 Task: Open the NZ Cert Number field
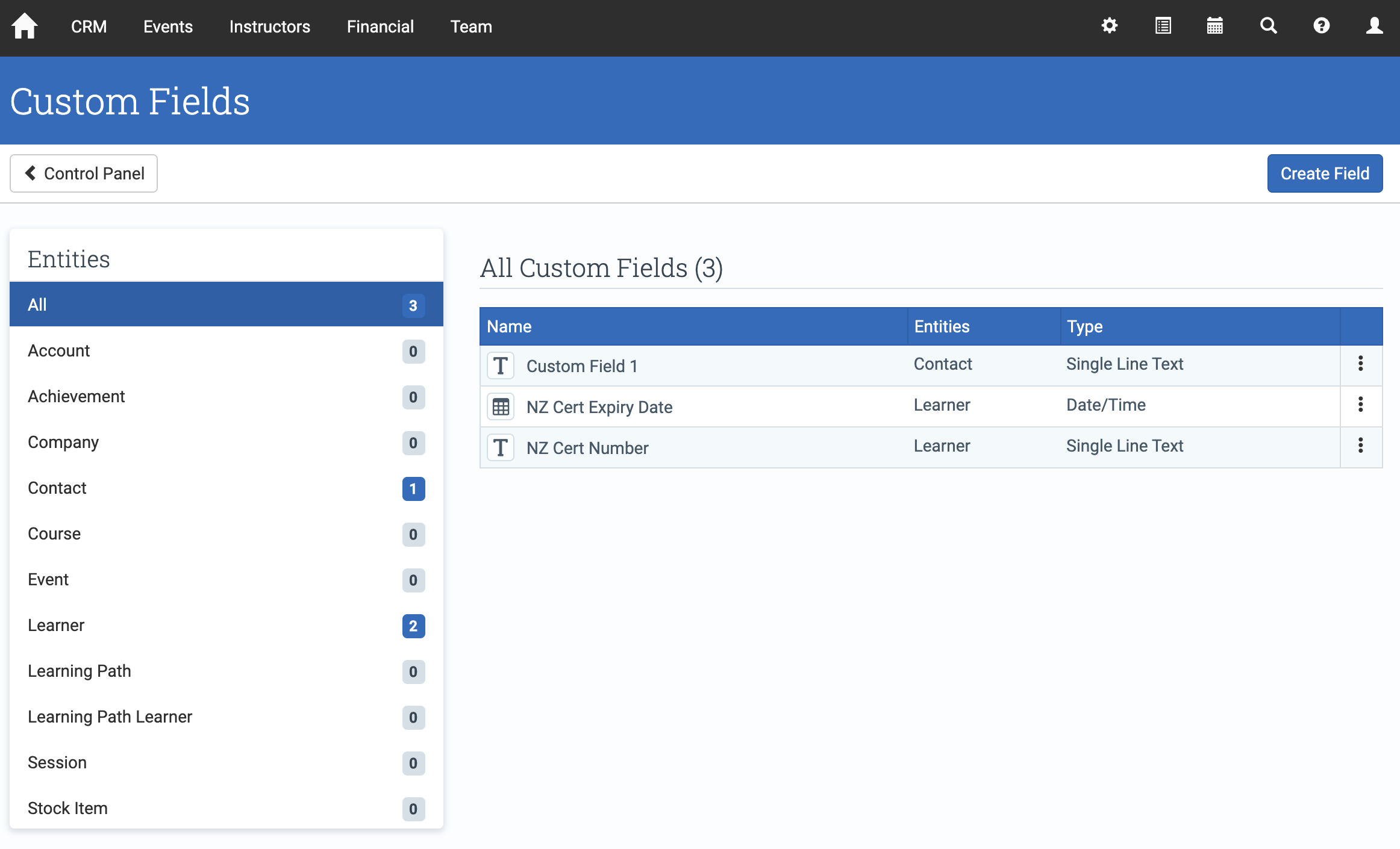587,448
